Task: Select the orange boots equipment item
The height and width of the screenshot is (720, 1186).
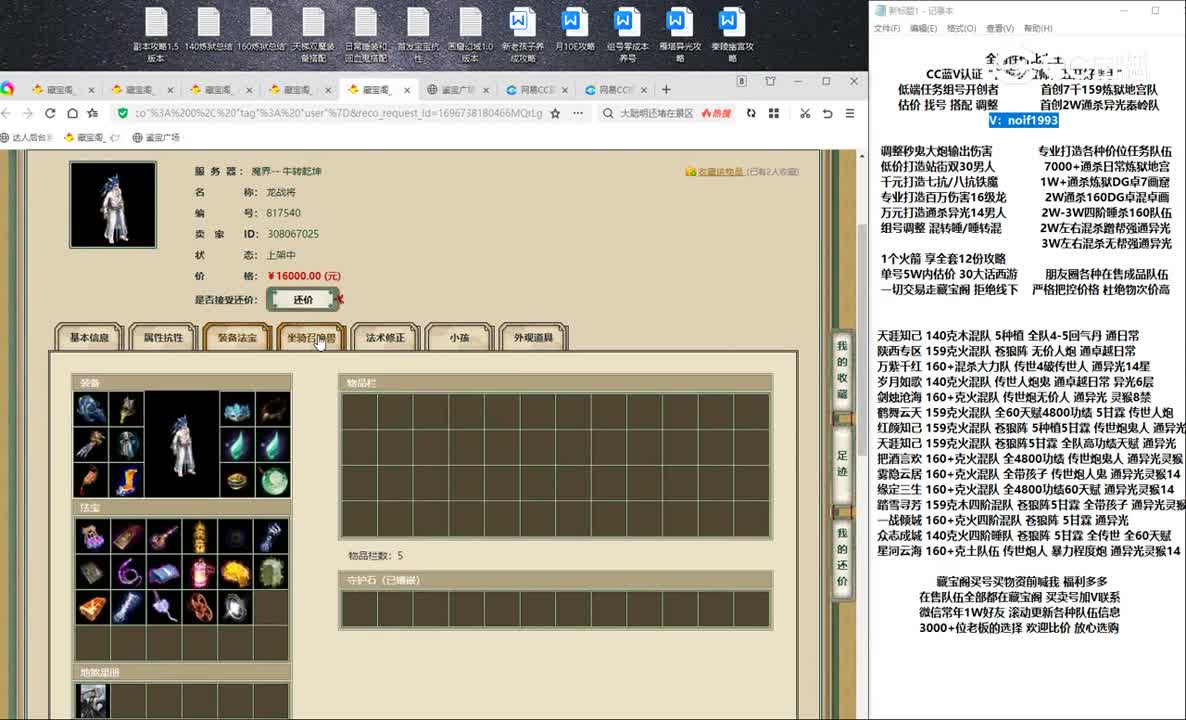Action: (126, 480)
